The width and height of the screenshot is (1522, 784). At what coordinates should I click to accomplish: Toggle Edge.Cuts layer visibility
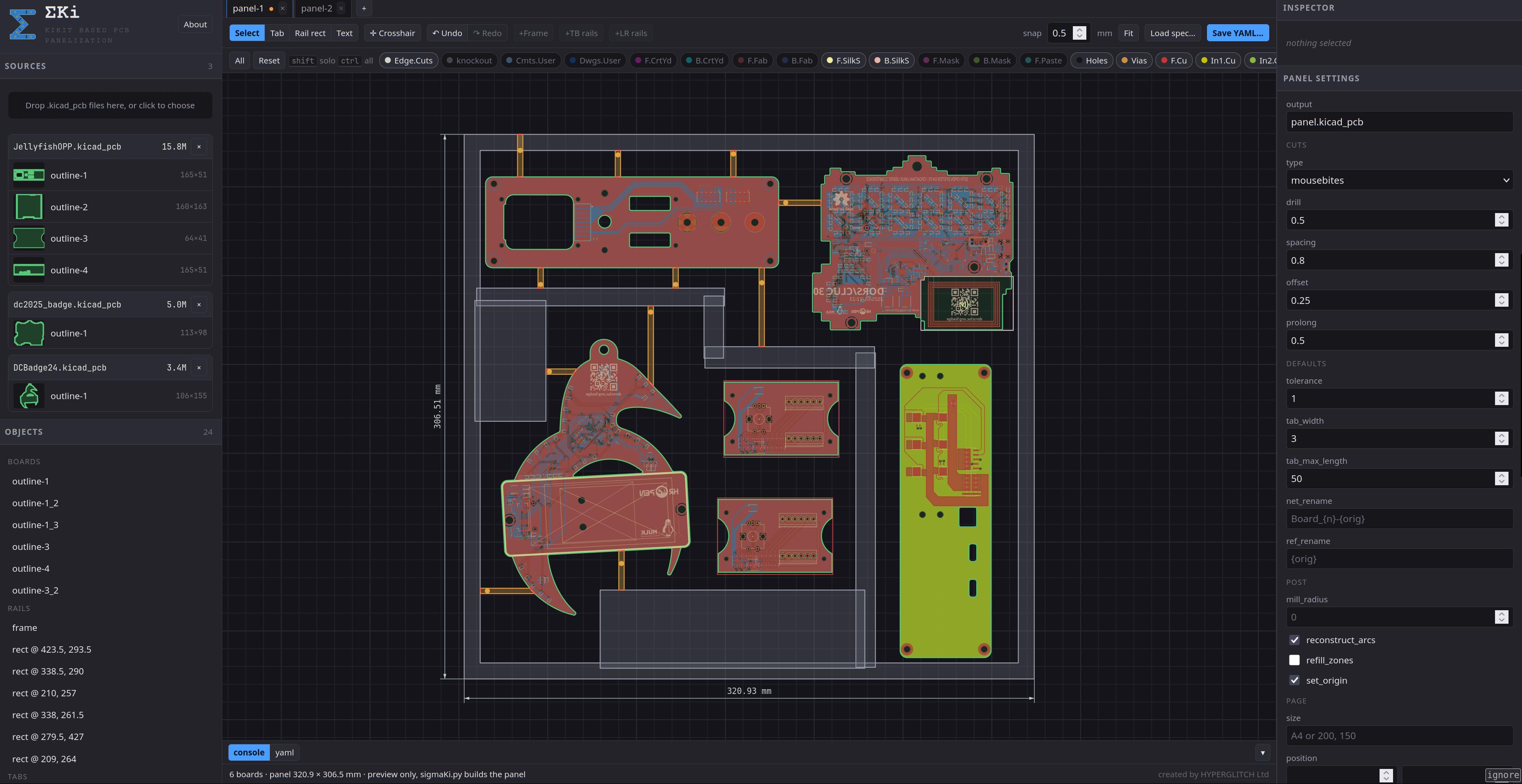pos(408,60)
